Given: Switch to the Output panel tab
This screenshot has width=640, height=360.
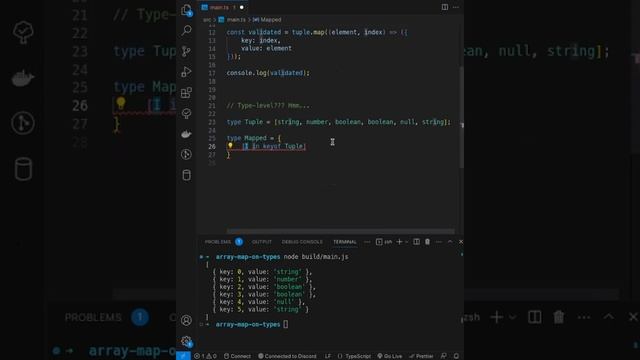Looking at the screenshot, I should [x=262, y=242].
